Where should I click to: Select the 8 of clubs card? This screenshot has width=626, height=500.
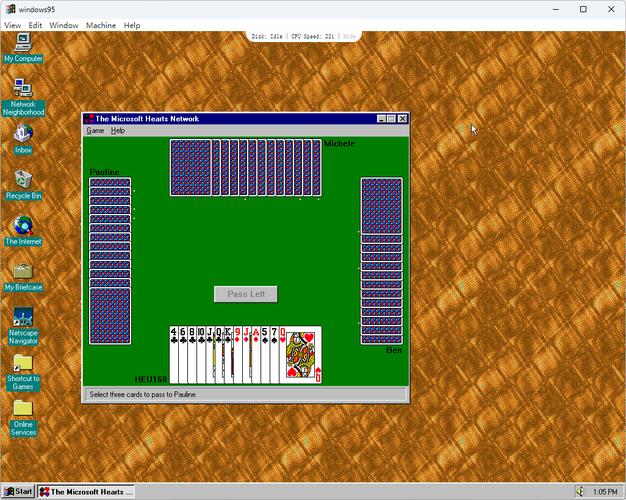pos(192,355)
